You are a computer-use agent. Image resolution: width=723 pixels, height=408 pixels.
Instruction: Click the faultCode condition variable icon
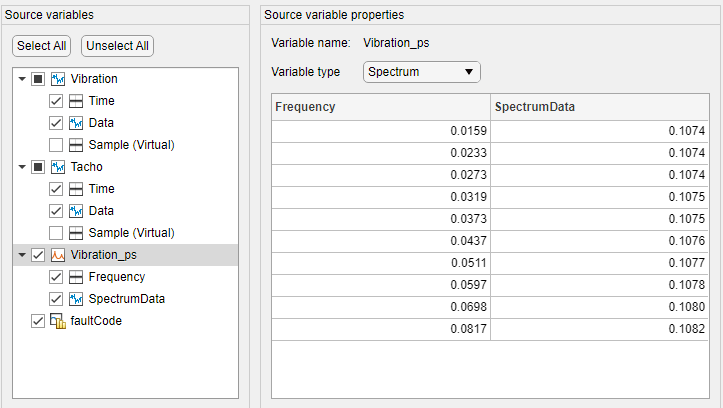(58, 321)
